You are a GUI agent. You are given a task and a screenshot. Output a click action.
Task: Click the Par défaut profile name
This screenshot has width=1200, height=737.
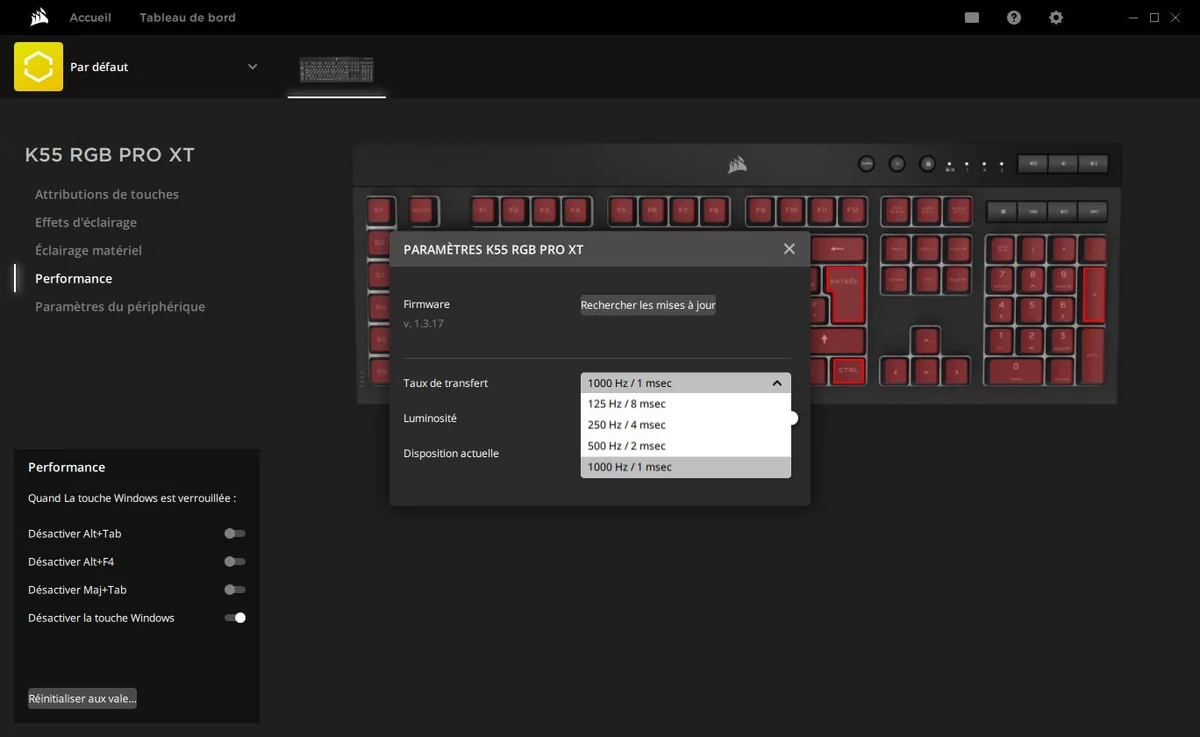pos(99,67)
